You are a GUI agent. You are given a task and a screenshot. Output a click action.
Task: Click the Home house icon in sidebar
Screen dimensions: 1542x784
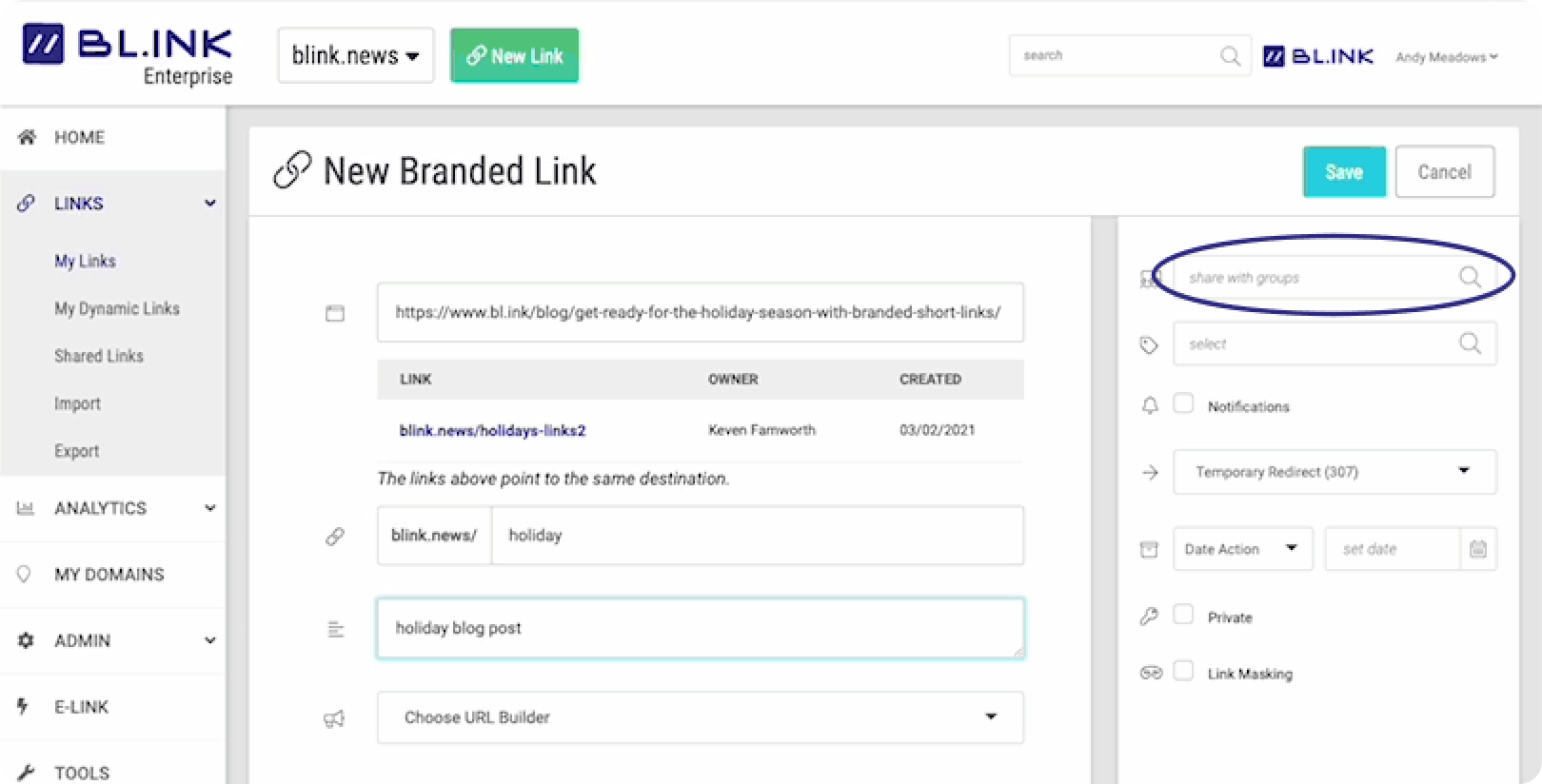coord(27,137)
